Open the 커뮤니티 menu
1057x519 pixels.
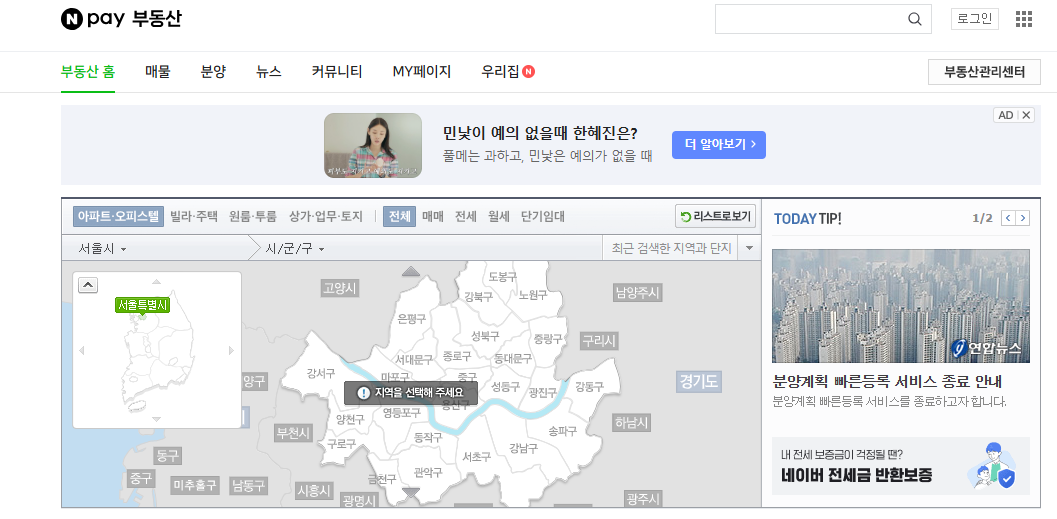(x=337, y=71)
